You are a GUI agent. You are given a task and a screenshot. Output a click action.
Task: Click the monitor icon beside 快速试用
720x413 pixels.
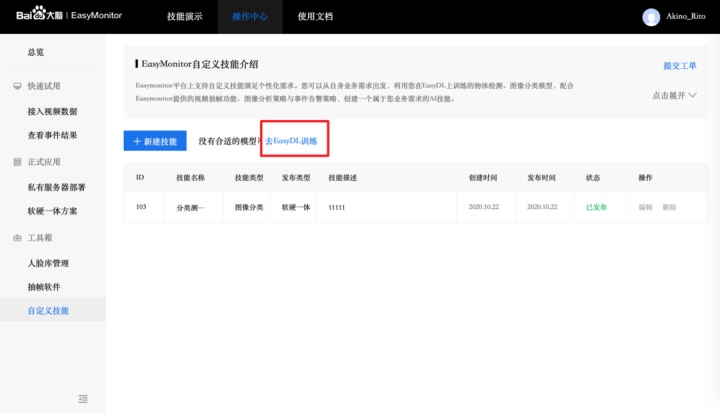[x=17, y=86]
